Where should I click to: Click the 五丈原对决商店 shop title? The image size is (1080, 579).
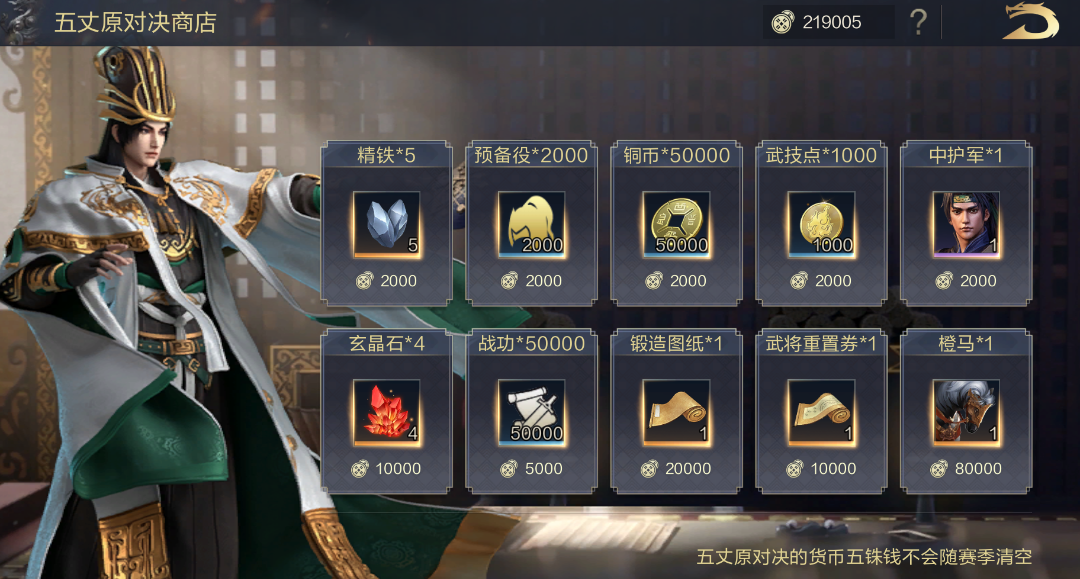coord(135,23)
